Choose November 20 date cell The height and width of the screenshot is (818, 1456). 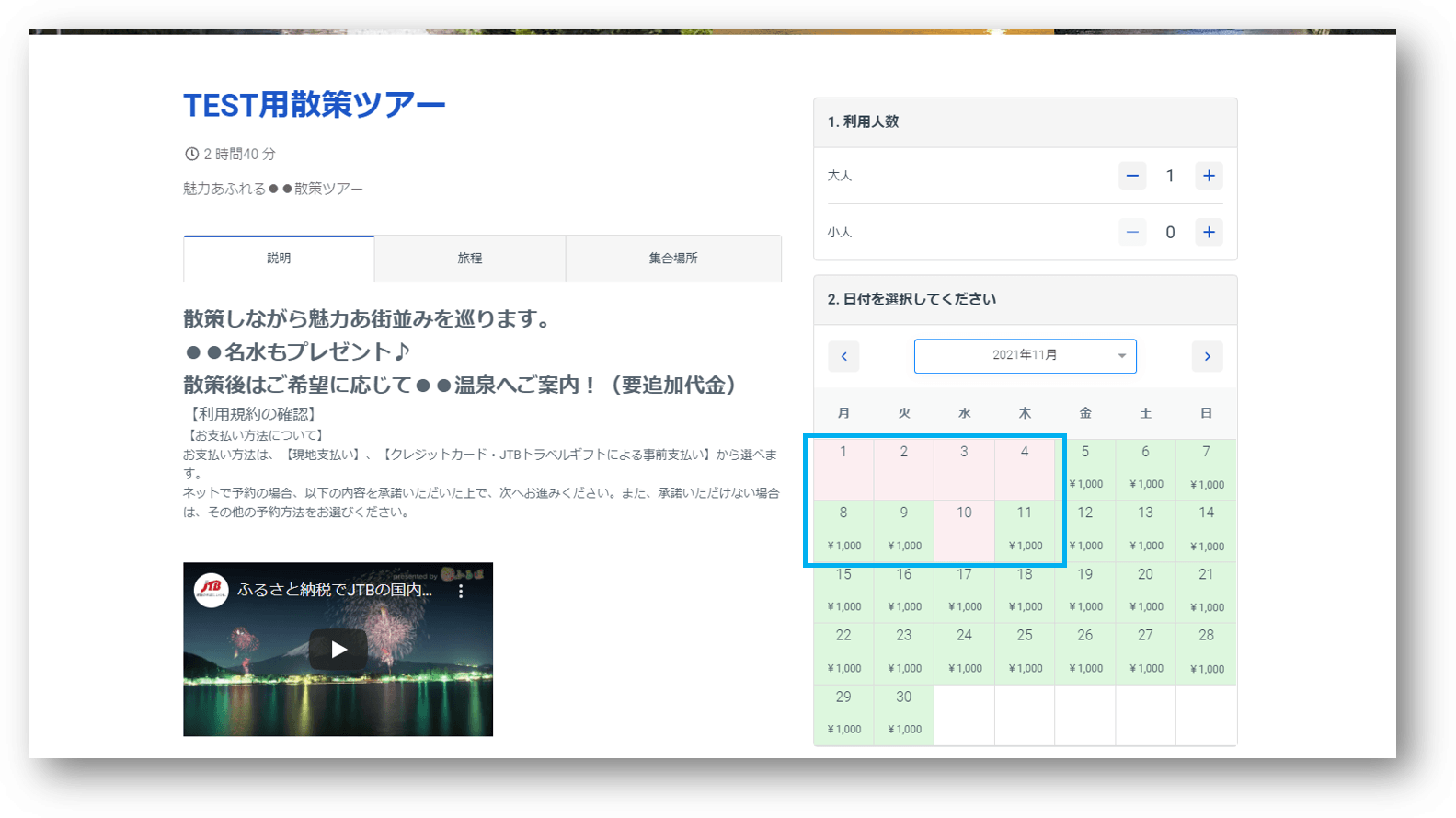pyautogui.click(x=1145, y=590)
